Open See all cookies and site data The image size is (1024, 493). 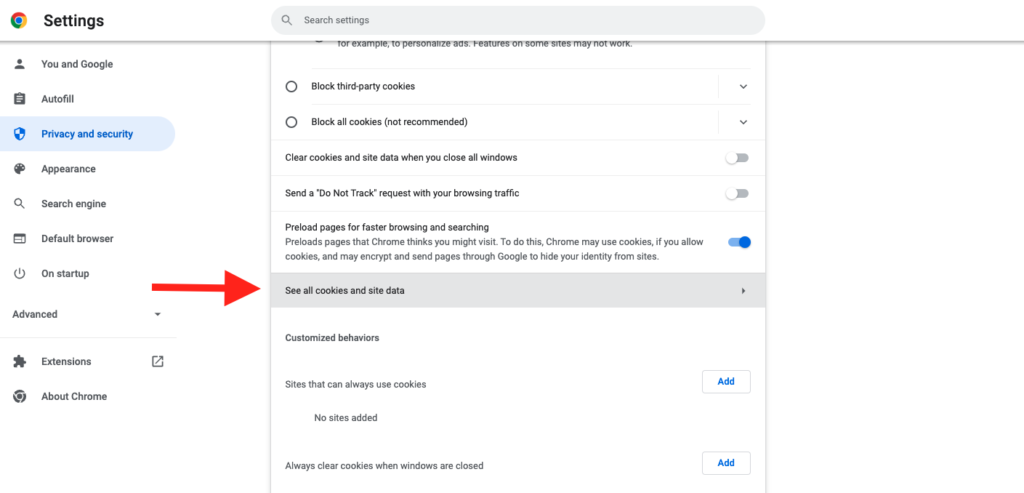[x=517, y=291]
